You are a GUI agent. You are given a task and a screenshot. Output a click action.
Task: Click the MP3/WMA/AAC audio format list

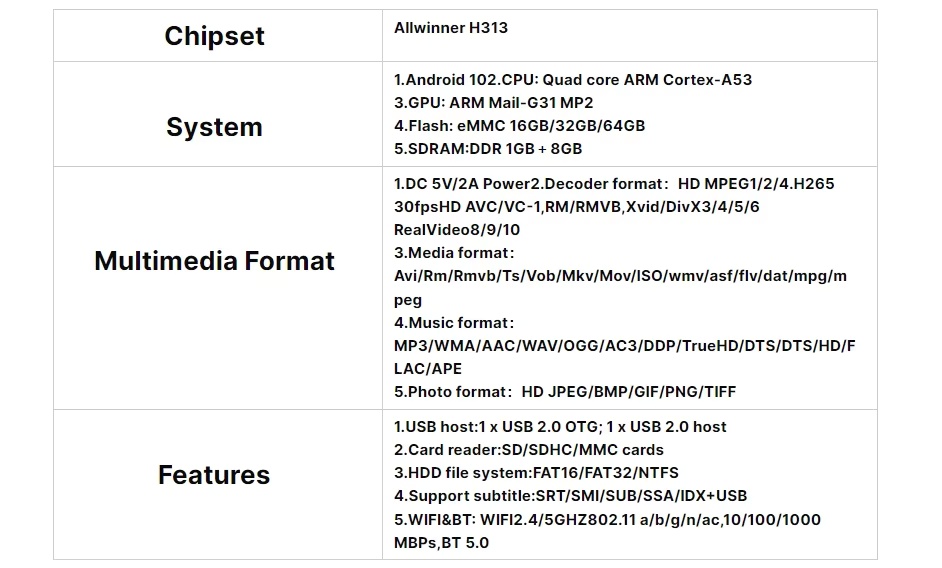[624, 346]
